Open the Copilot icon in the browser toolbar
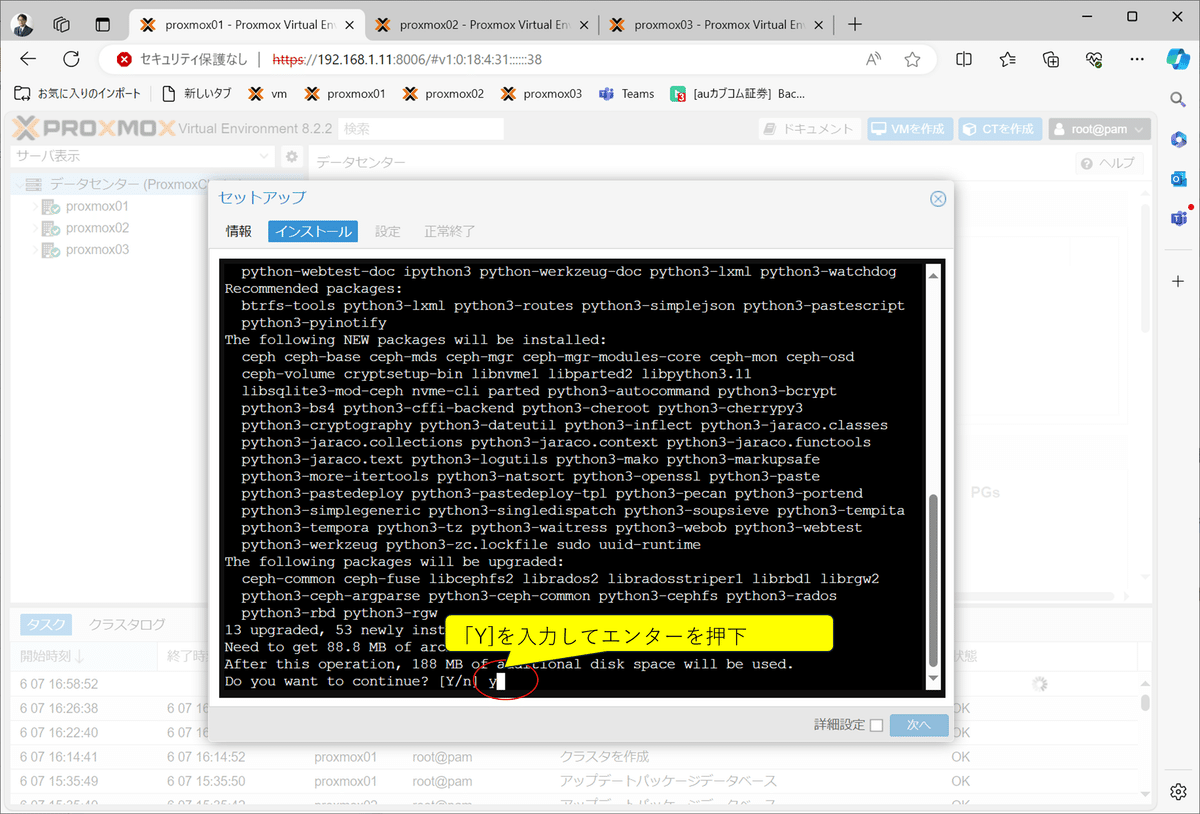This screenshot has height=814, width=1200. coord(1178,58)
